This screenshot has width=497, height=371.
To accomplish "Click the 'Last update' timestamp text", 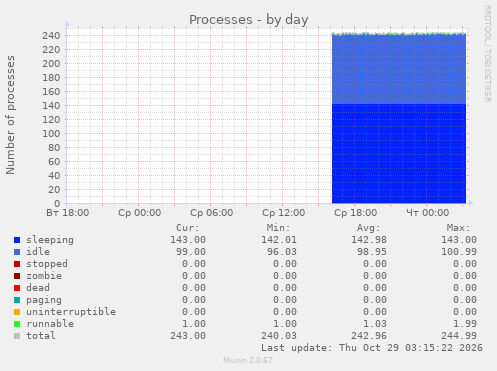I will click(x=372, y=348).
